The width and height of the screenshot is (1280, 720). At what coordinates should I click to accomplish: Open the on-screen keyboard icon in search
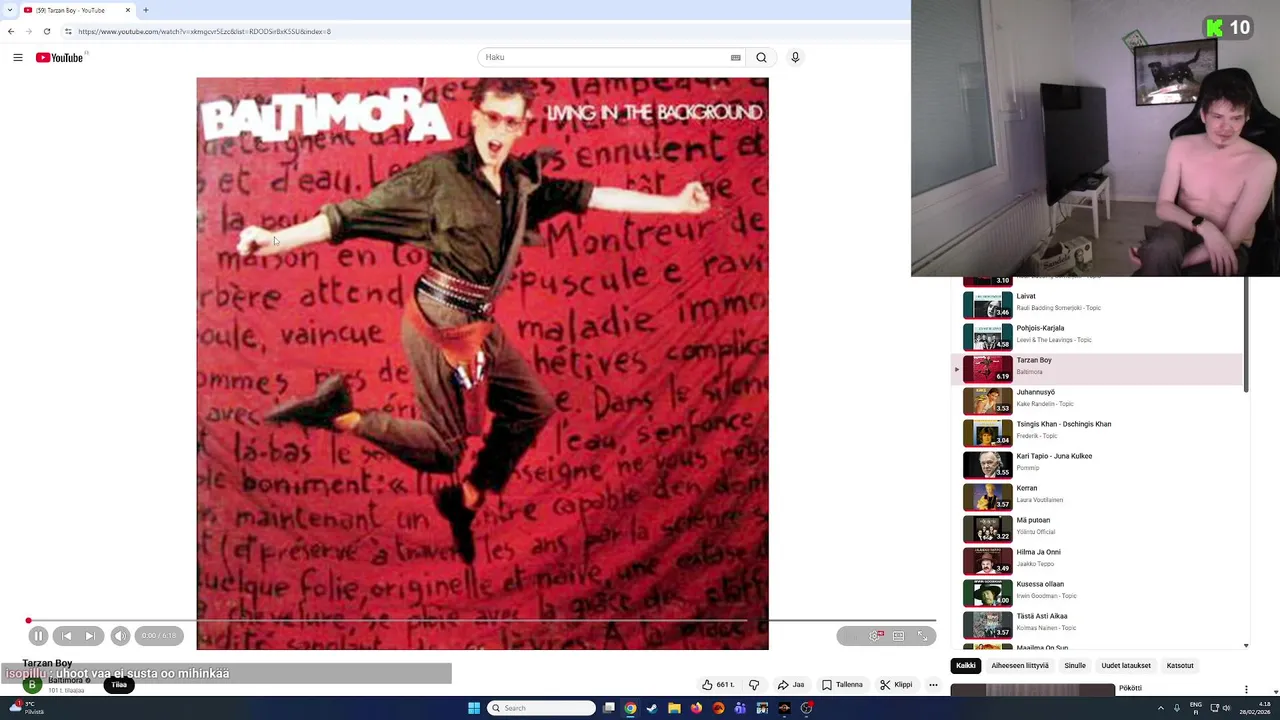pos(736,57)
